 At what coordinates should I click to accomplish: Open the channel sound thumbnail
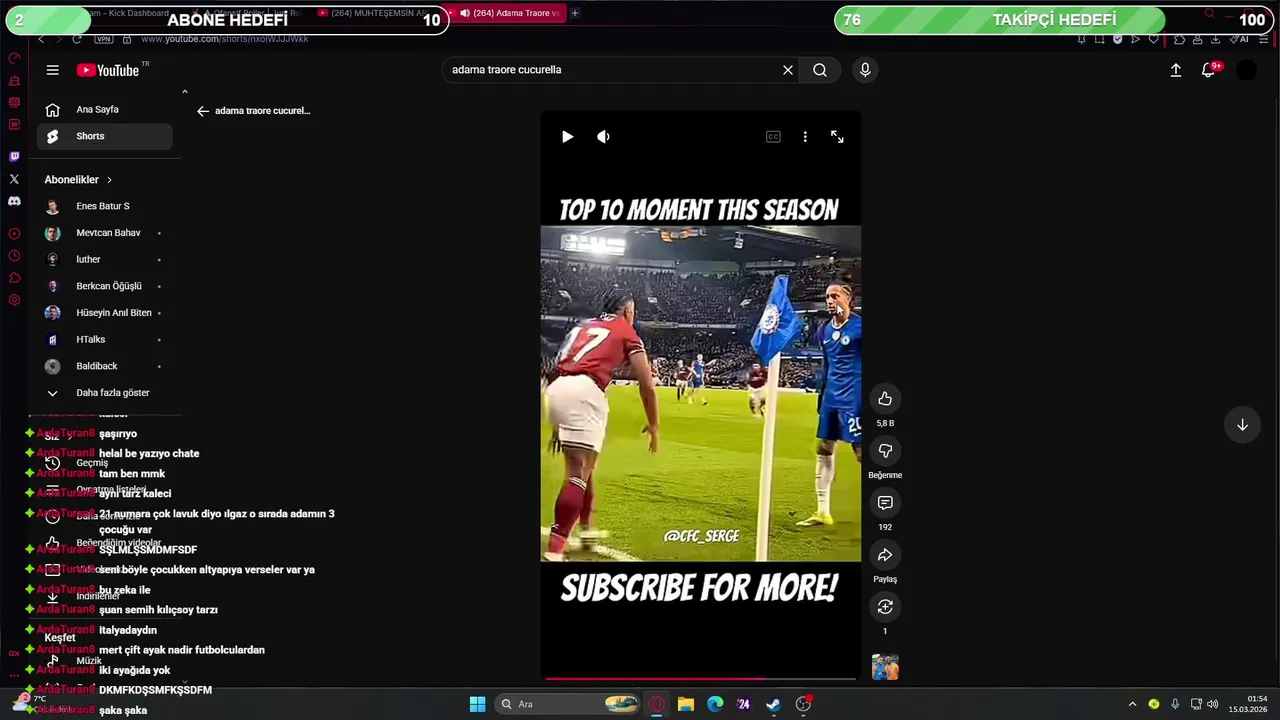[885, 667]
